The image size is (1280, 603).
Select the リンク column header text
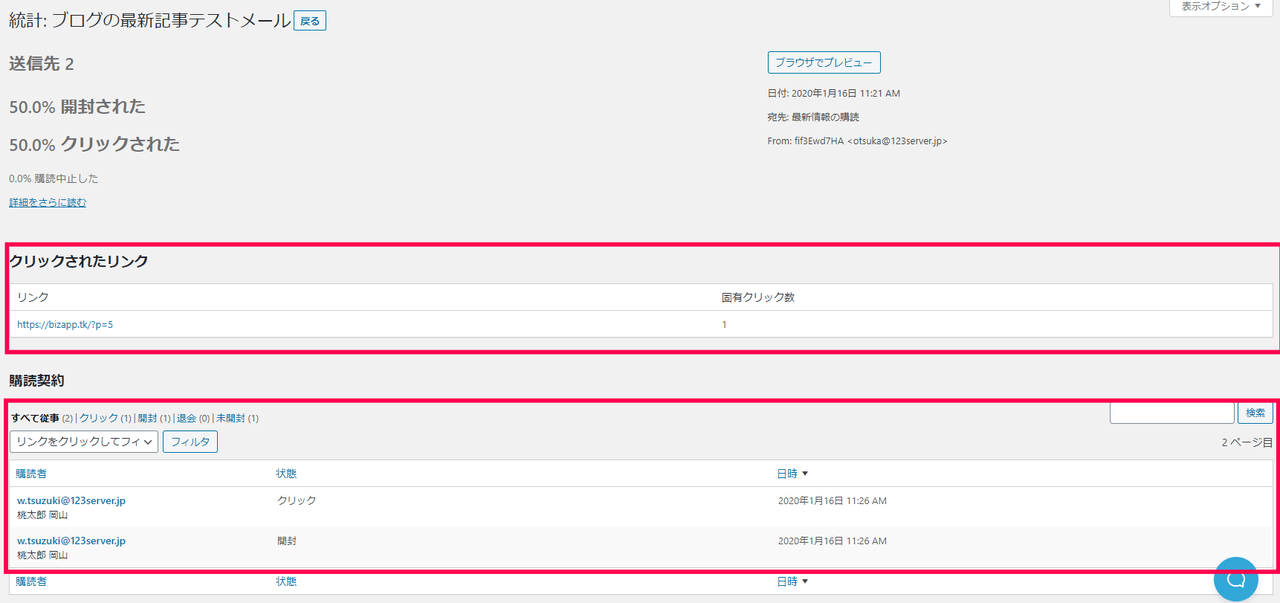pos(33,297)
